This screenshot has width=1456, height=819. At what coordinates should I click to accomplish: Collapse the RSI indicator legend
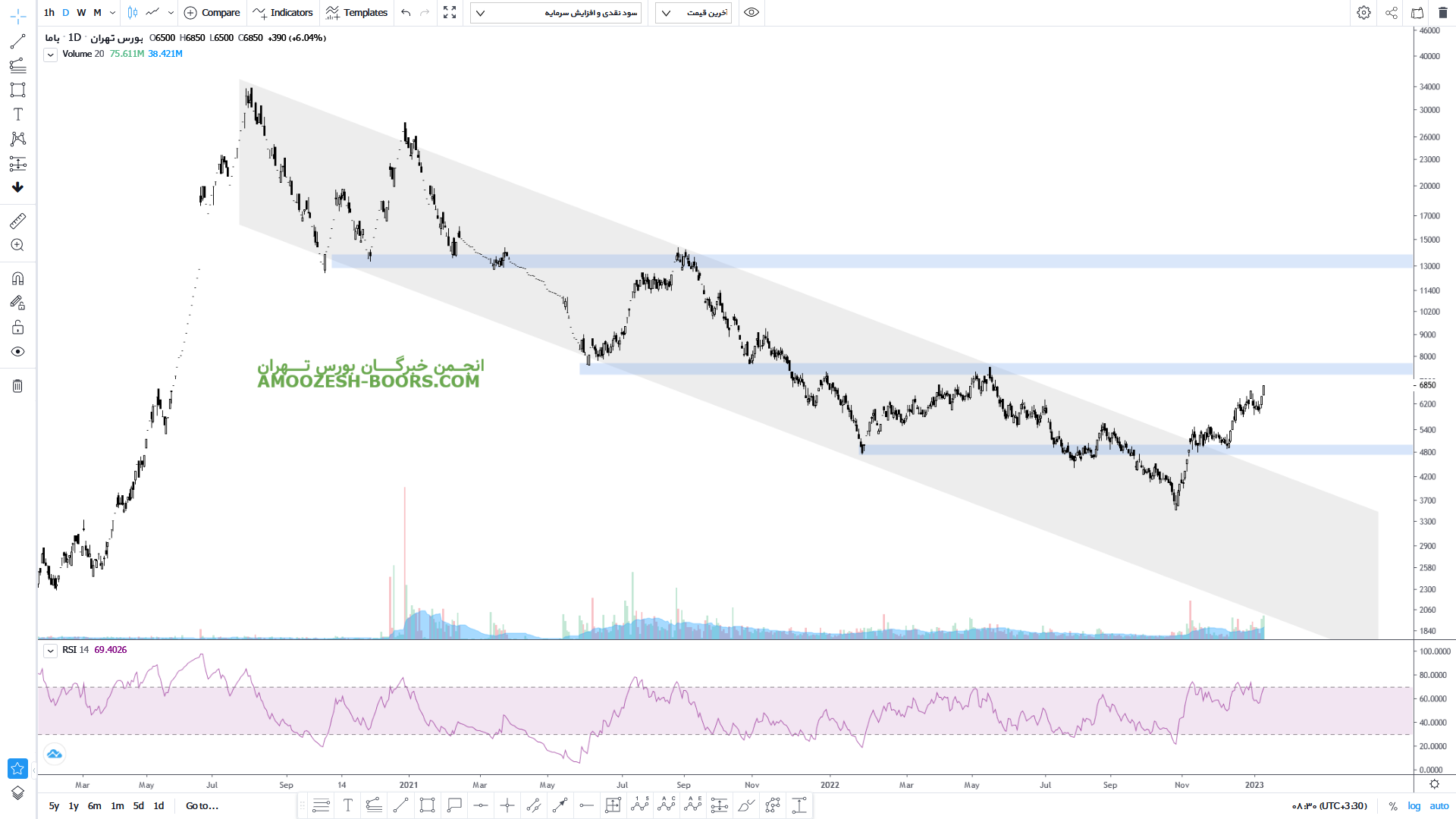pos(50,651)
